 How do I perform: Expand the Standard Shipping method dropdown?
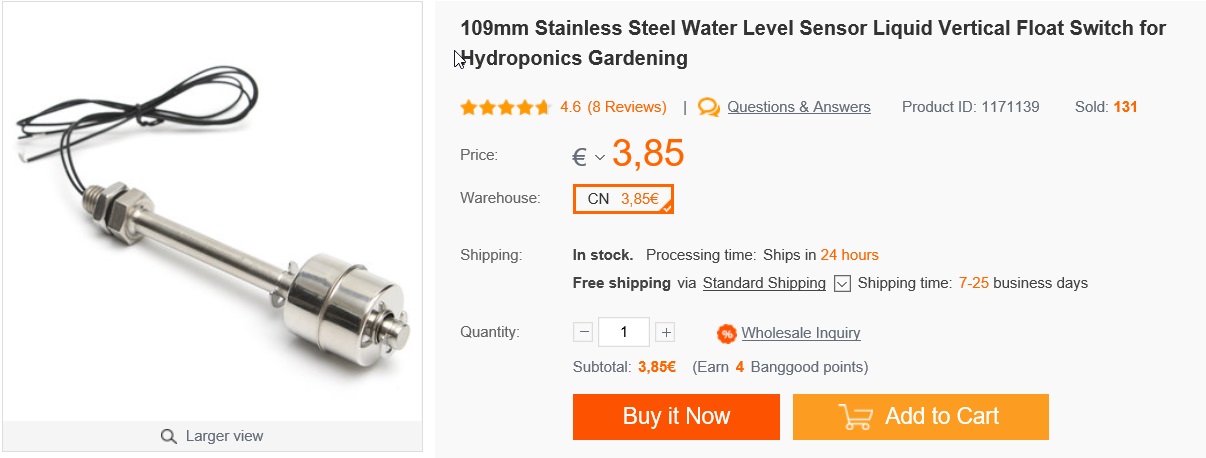[842, 283]
